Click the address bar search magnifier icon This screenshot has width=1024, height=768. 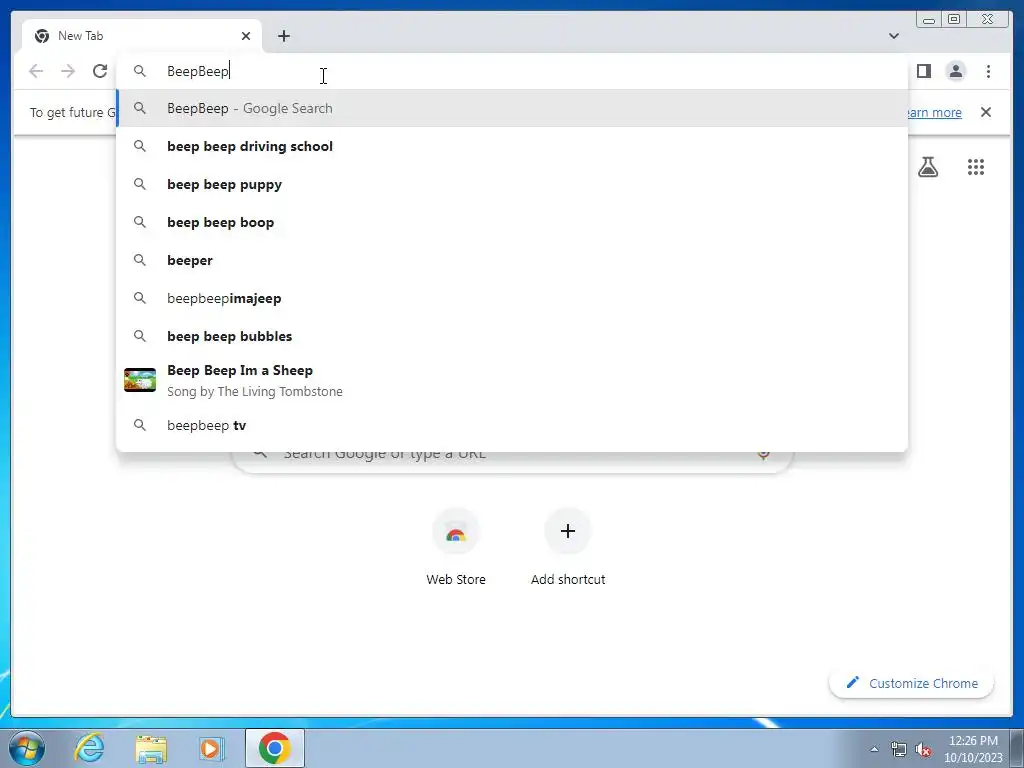[140, 71]
